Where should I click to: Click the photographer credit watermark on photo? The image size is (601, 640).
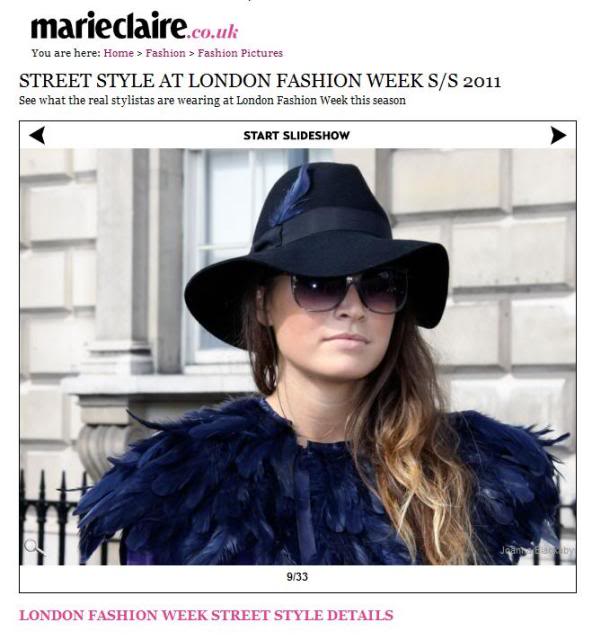click(x=536, y=550)
